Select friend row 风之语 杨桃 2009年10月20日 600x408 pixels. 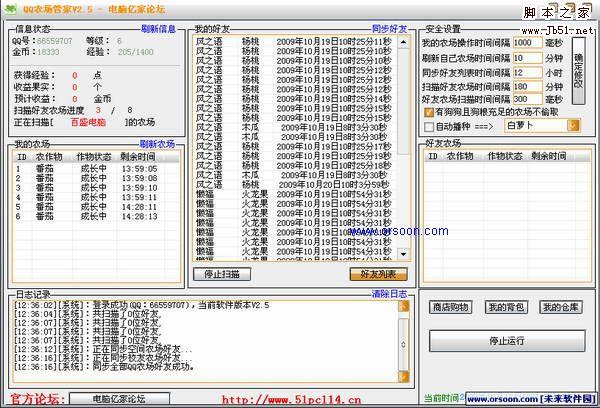point(293,184)
